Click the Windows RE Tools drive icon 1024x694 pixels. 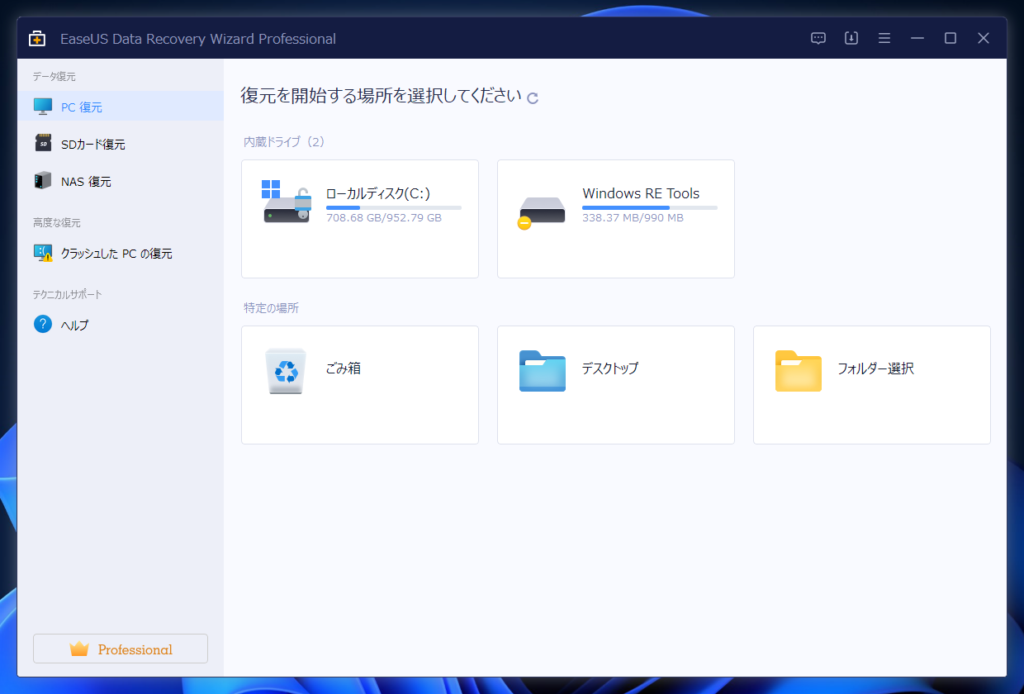coord(542,210)
